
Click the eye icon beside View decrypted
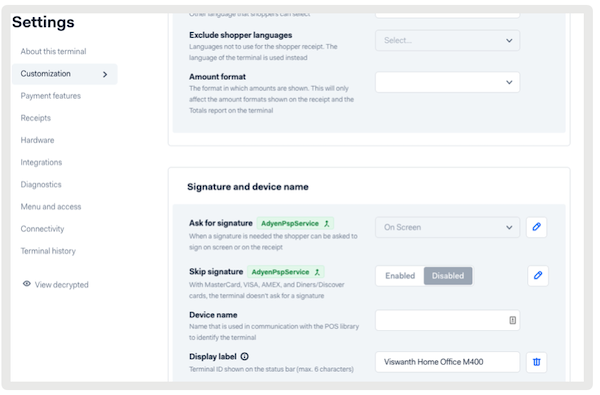(x=26, y=284)
